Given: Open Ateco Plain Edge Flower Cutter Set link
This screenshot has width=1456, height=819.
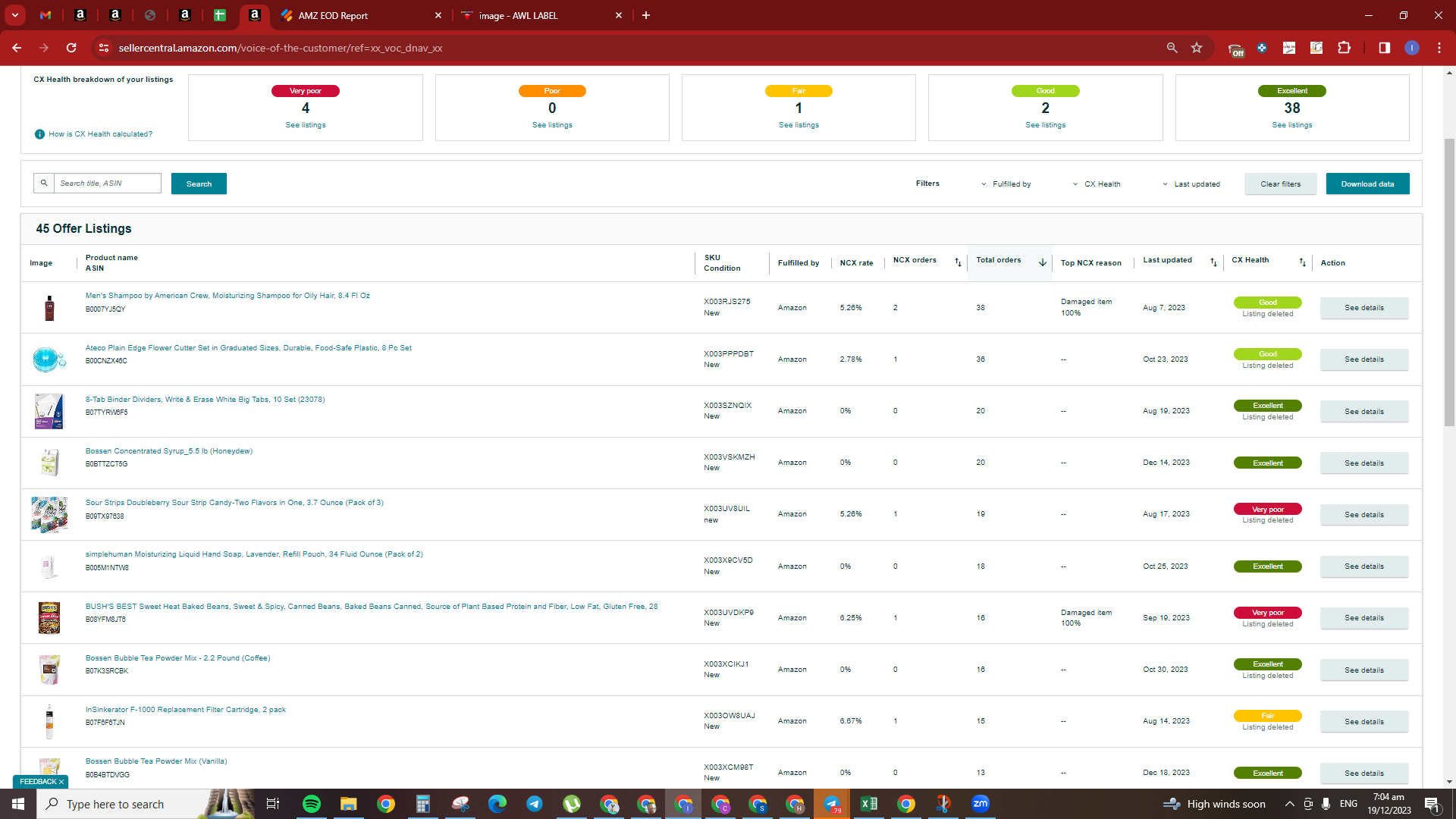Looking at the screenshot, I should click(x=248, y=348).
